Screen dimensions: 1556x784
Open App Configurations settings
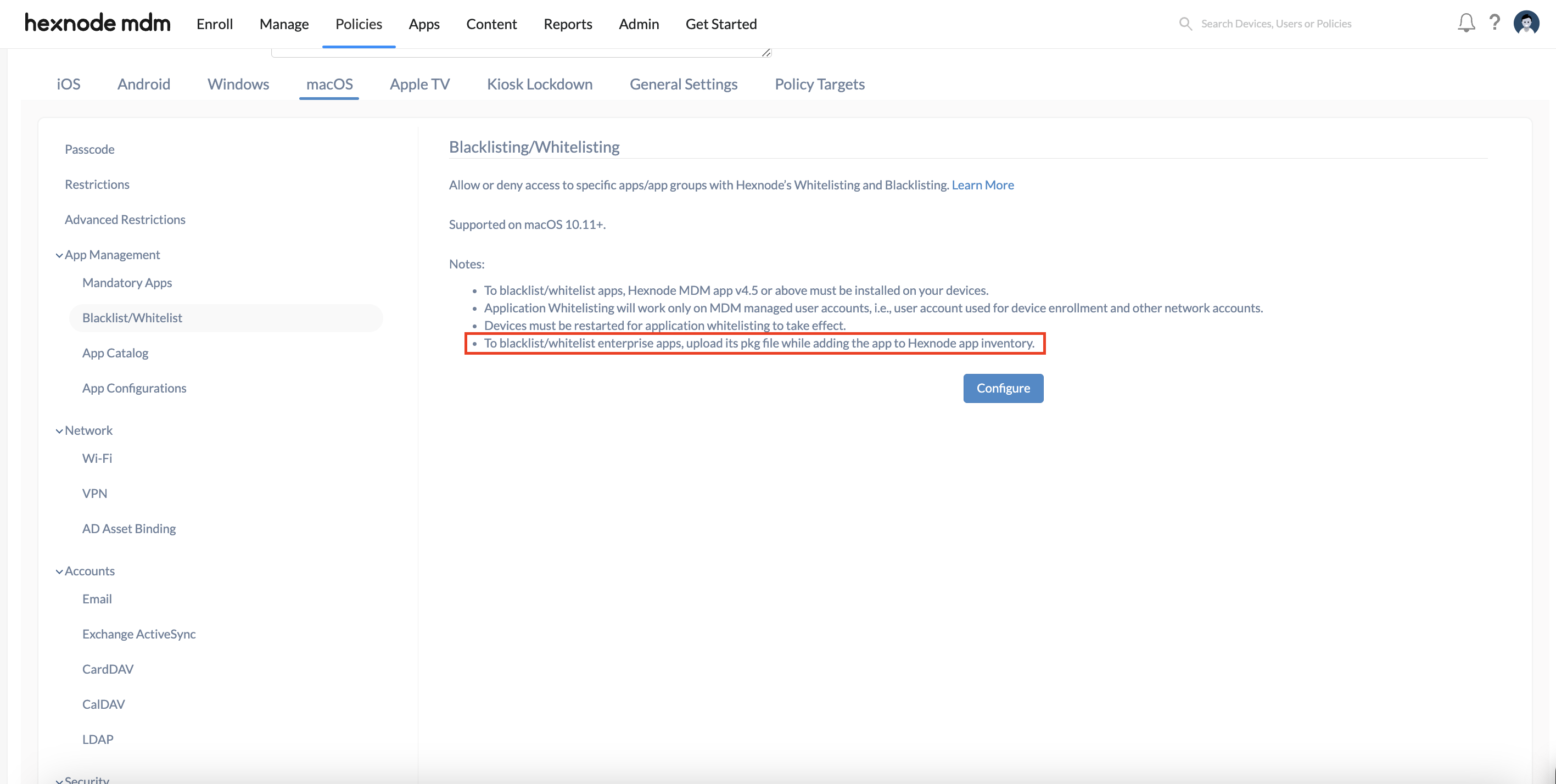click(134, 388)
